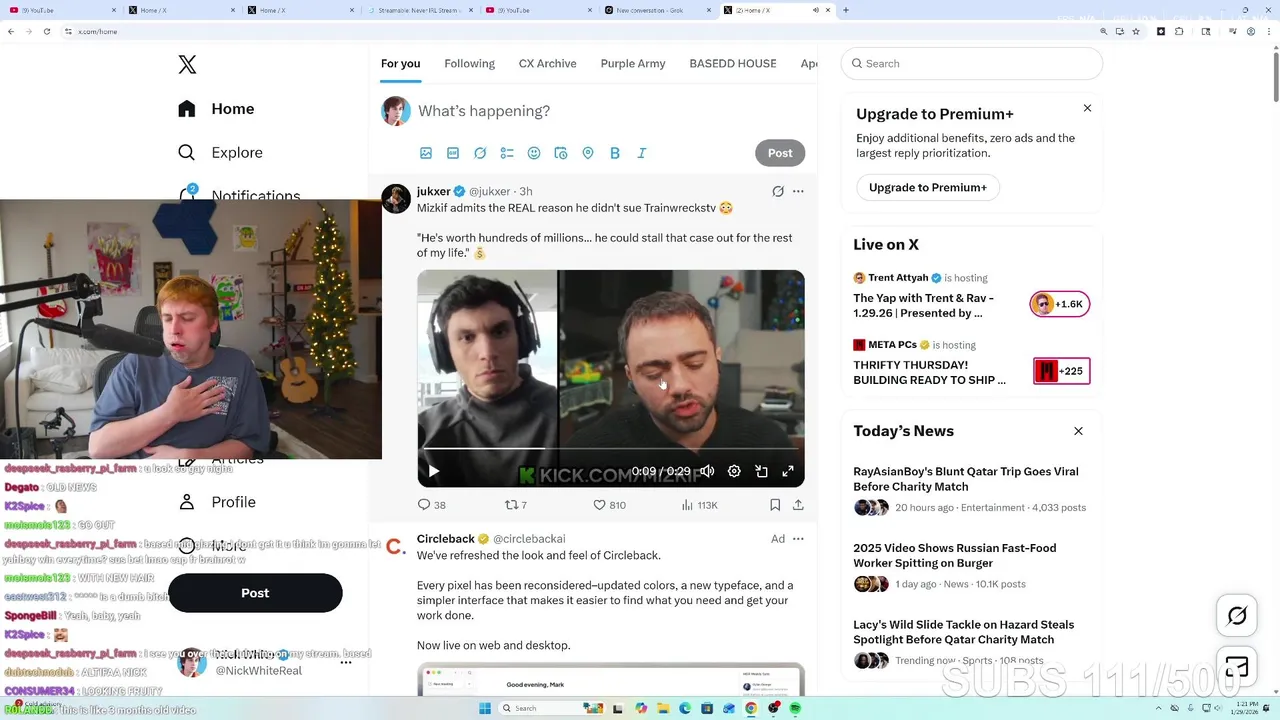The height and width of the screenshot is (720, 1280).
Task: Open Spotify from the taskbar
Action: (795, 708)
